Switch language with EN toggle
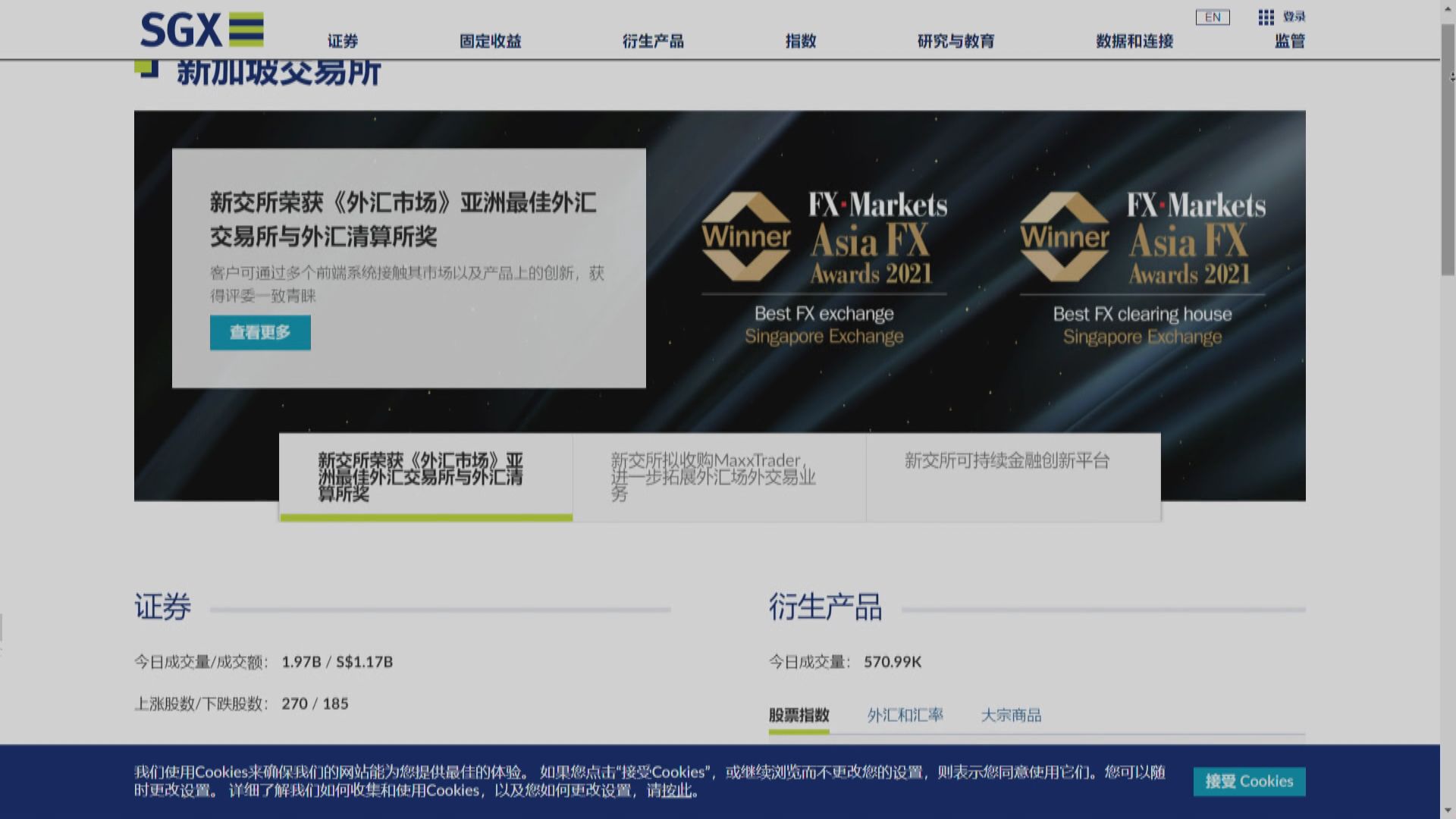 (1212, 17)
